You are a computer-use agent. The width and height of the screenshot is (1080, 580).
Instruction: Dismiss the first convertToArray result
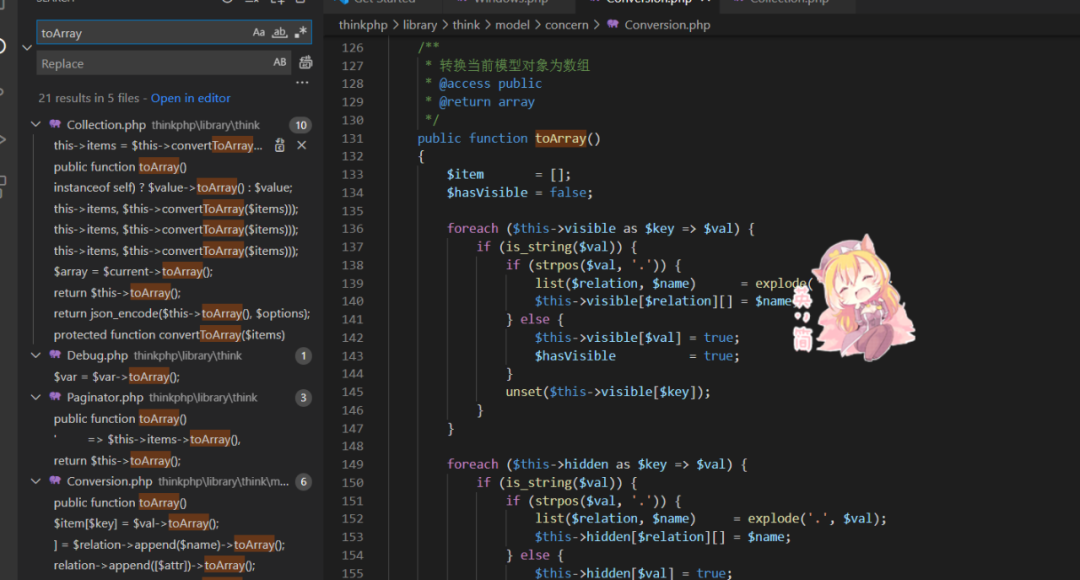(301, 145)
